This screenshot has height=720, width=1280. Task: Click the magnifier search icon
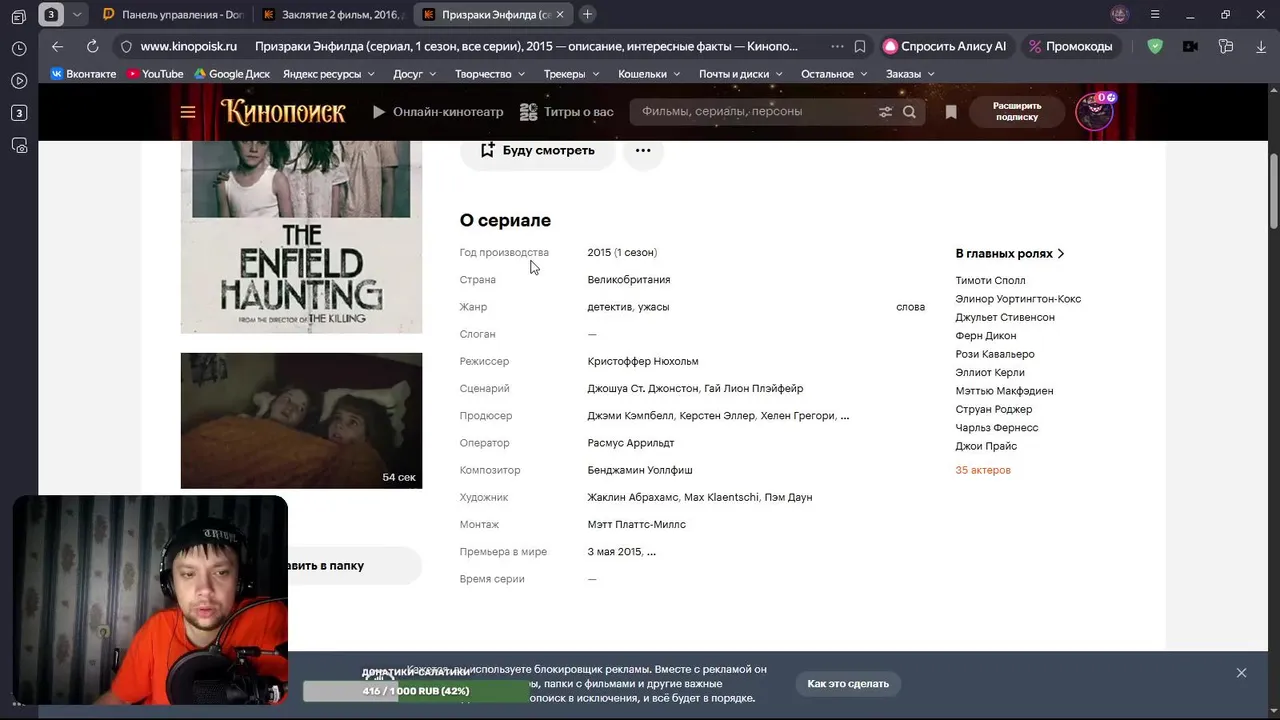(x=909, y=112)
